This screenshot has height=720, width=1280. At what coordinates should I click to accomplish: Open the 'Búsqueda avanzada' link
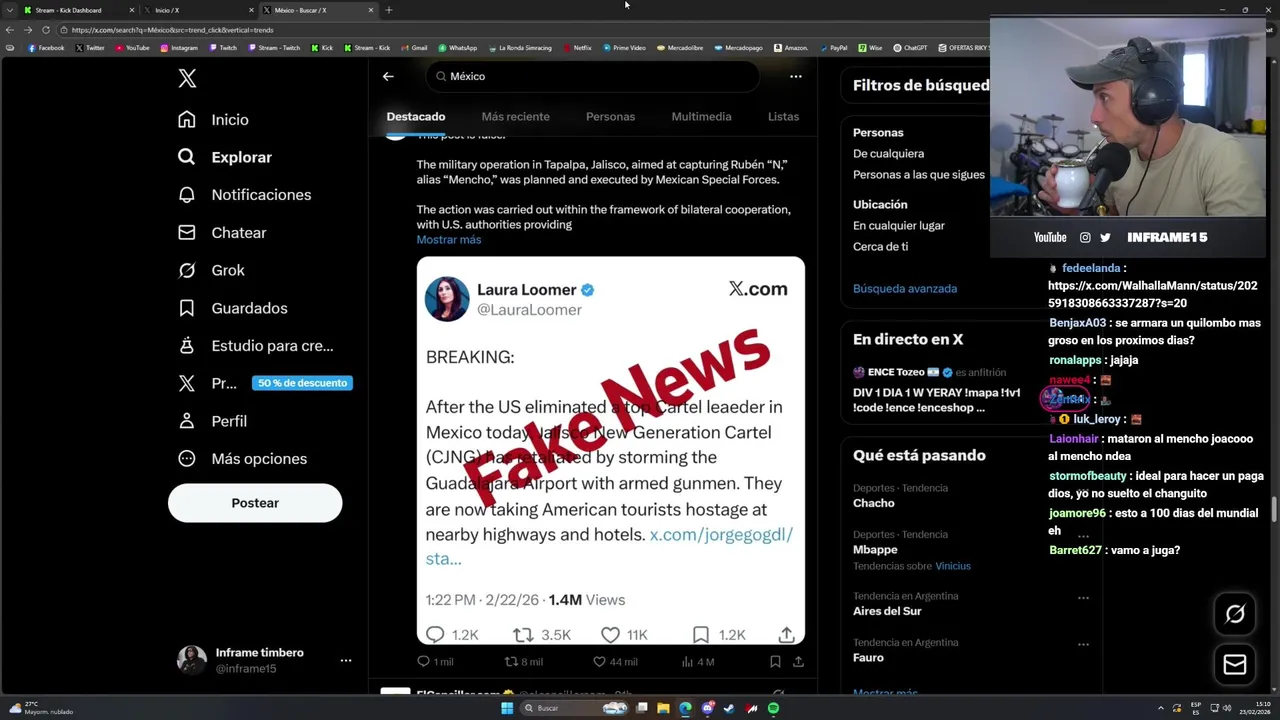click(x=905, y=288)
